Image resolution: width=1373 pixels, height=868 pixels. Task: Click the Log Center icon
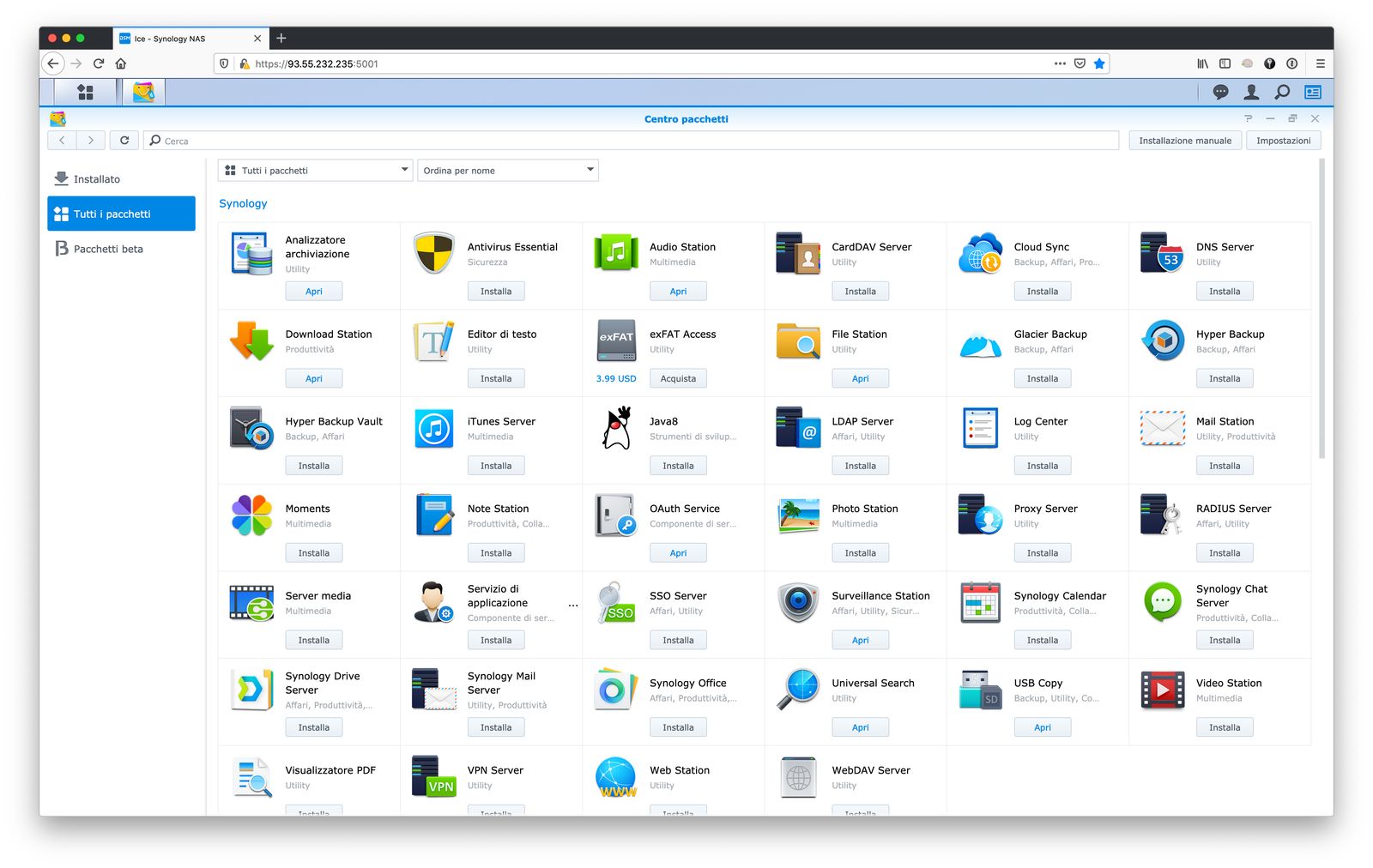click(980, 428)
